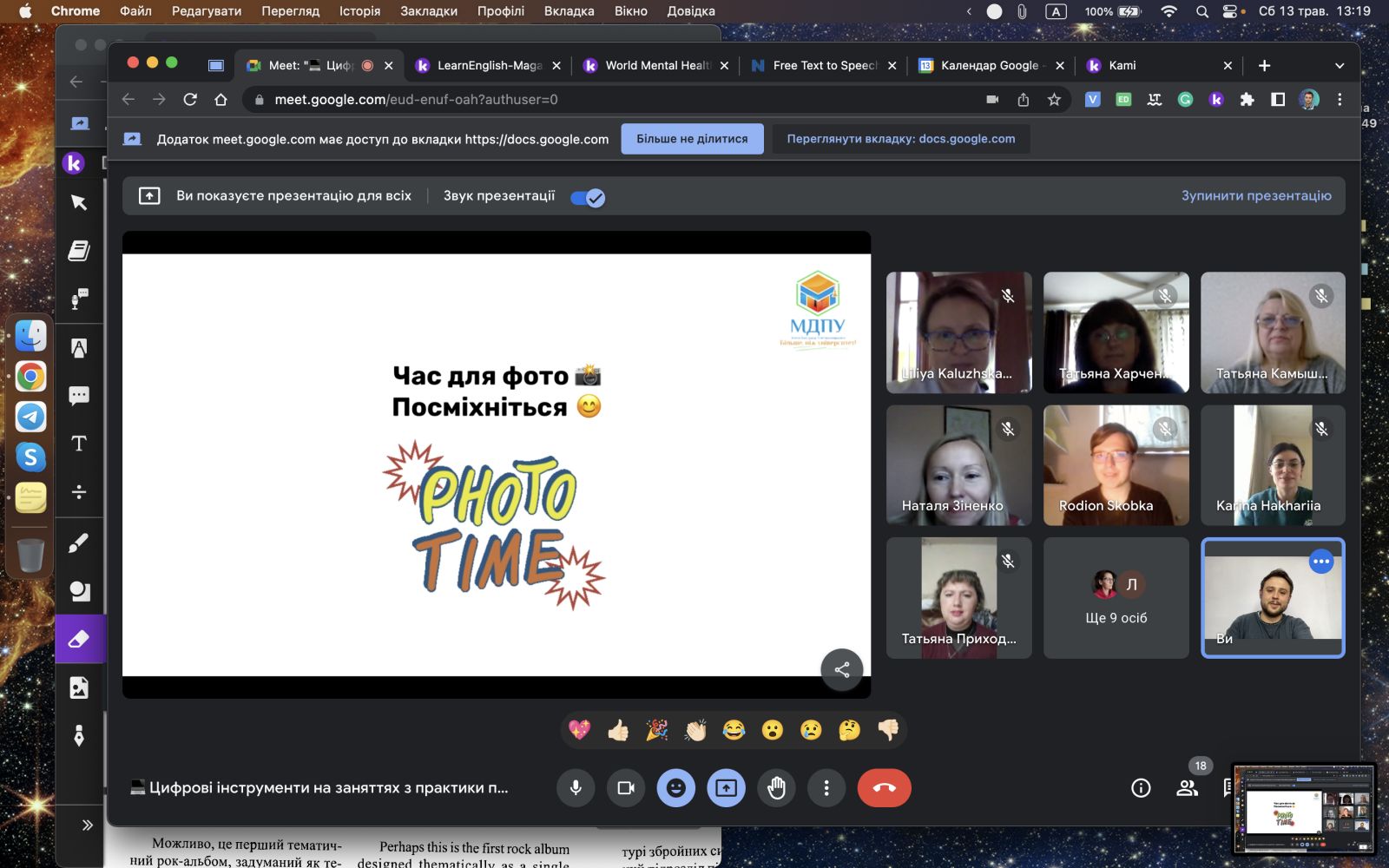1389x868 pixels.
Task: Open the emoji reactions button
Action: 675,788
